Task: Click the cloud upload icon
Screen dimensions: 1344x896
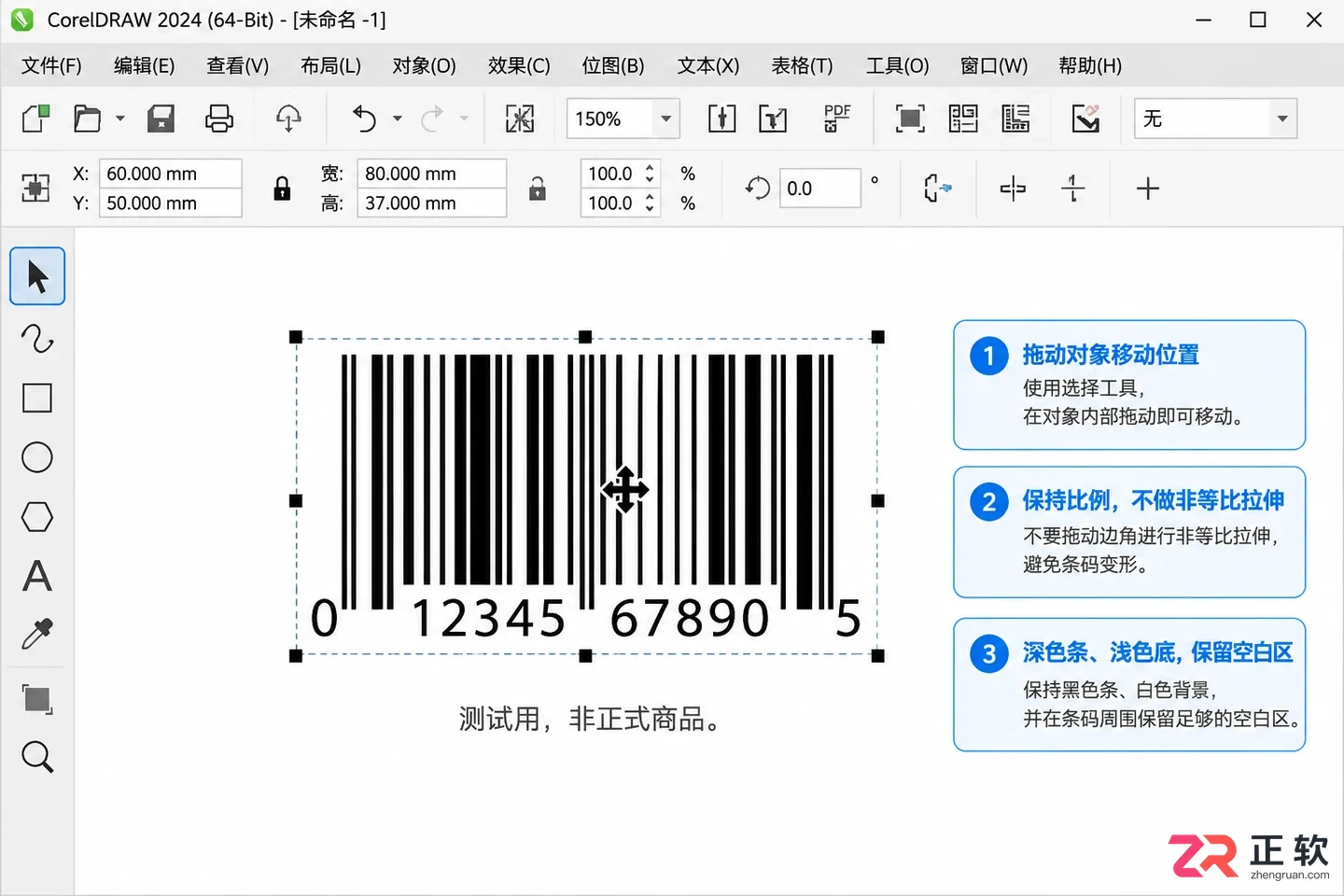Action: [288, 119]
